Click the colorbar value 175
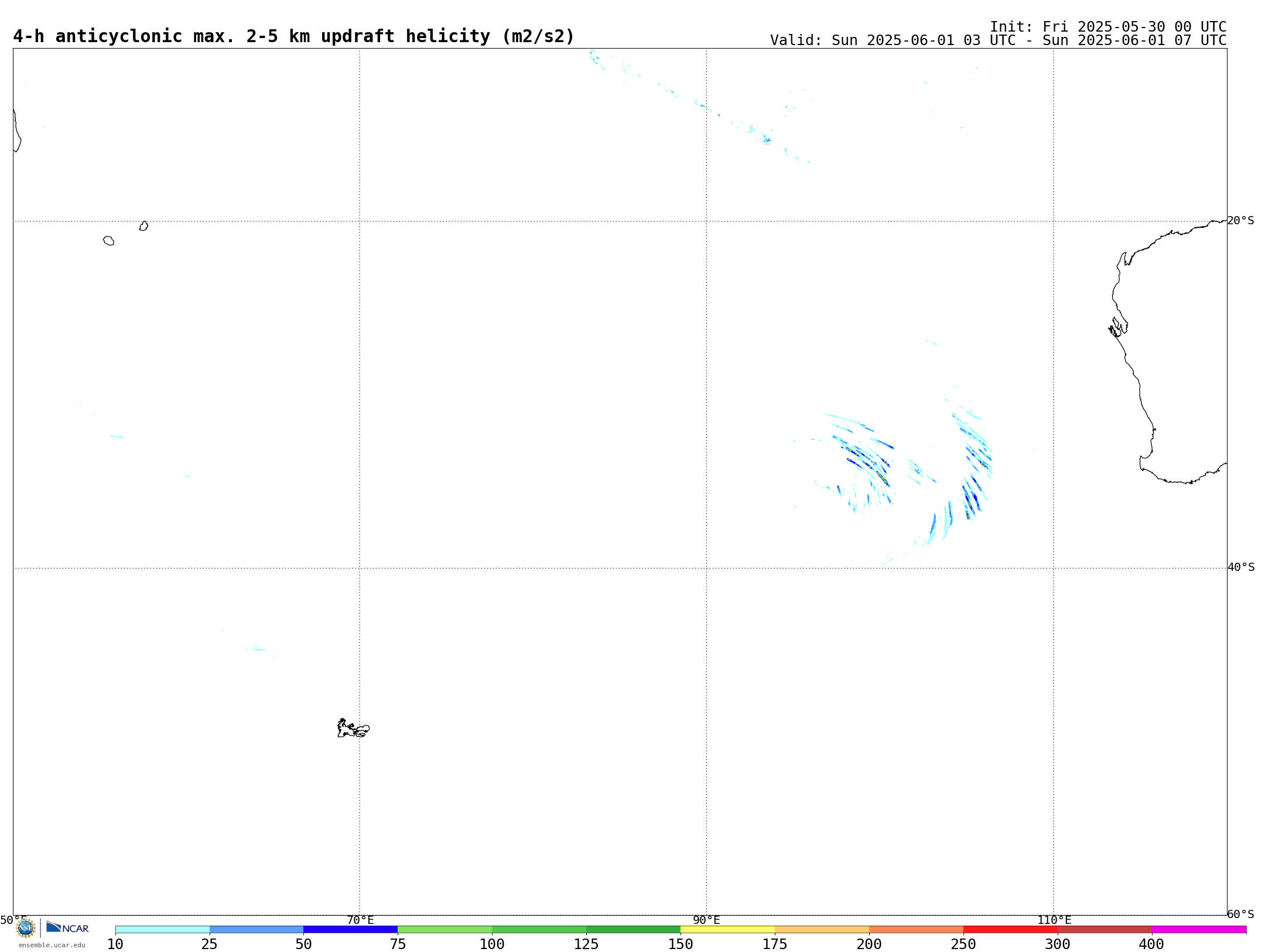The height and width of the screenshot is (952, 1265). [x=775, y=944]
